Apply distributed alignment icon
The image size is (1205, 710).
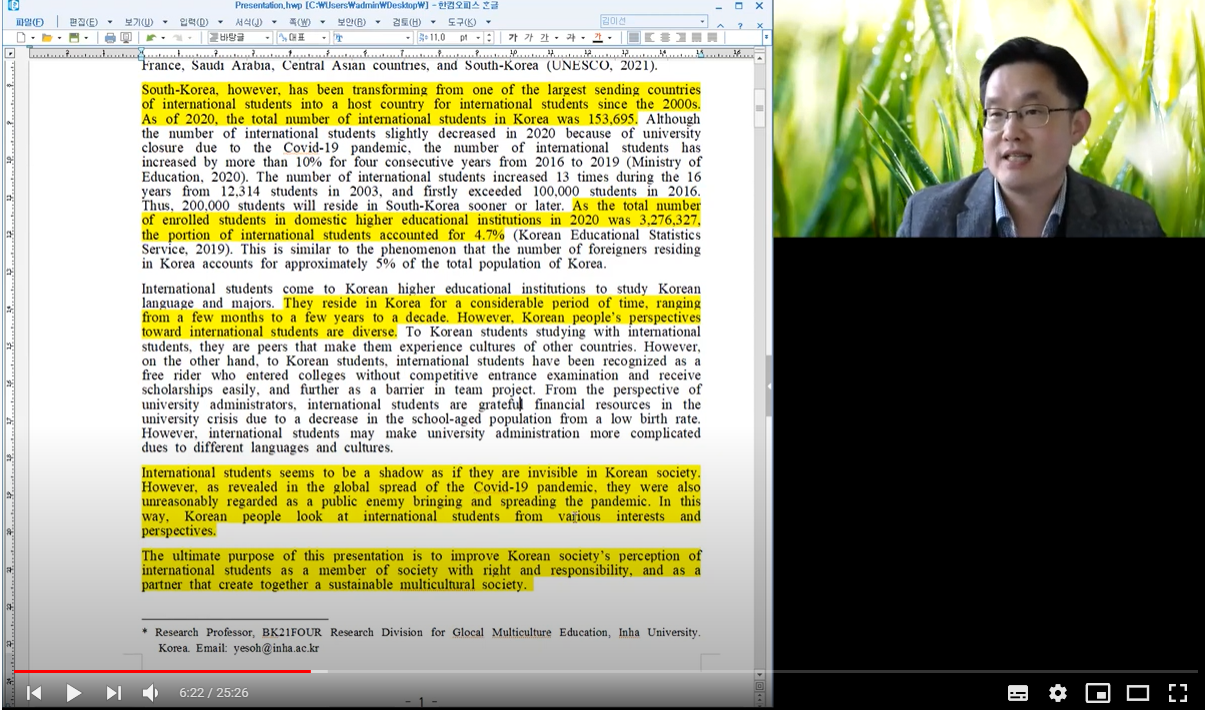pyautogui.click(x=696, y=38)
